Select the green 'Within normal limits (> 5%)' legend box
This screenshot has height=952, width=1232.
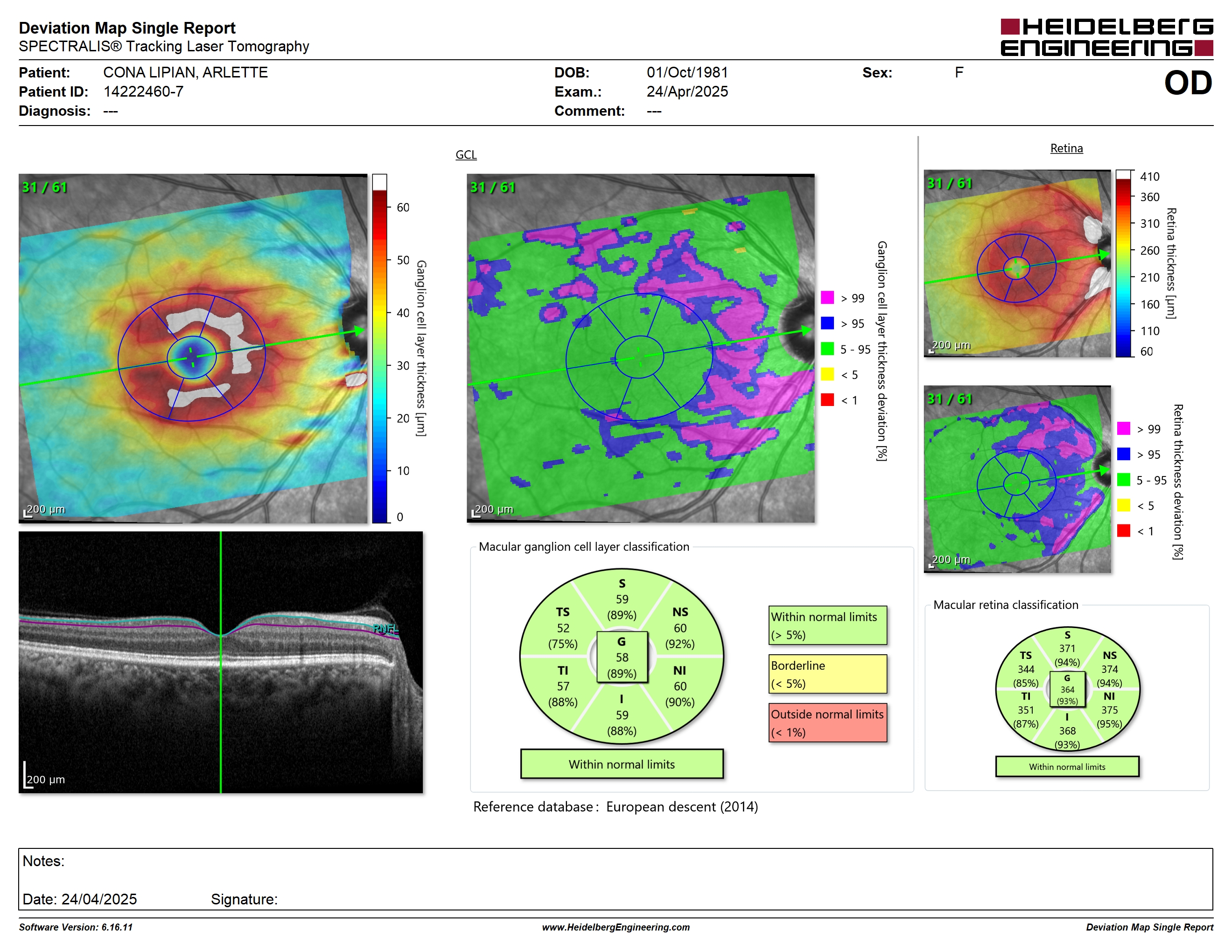tap(827, 625)
